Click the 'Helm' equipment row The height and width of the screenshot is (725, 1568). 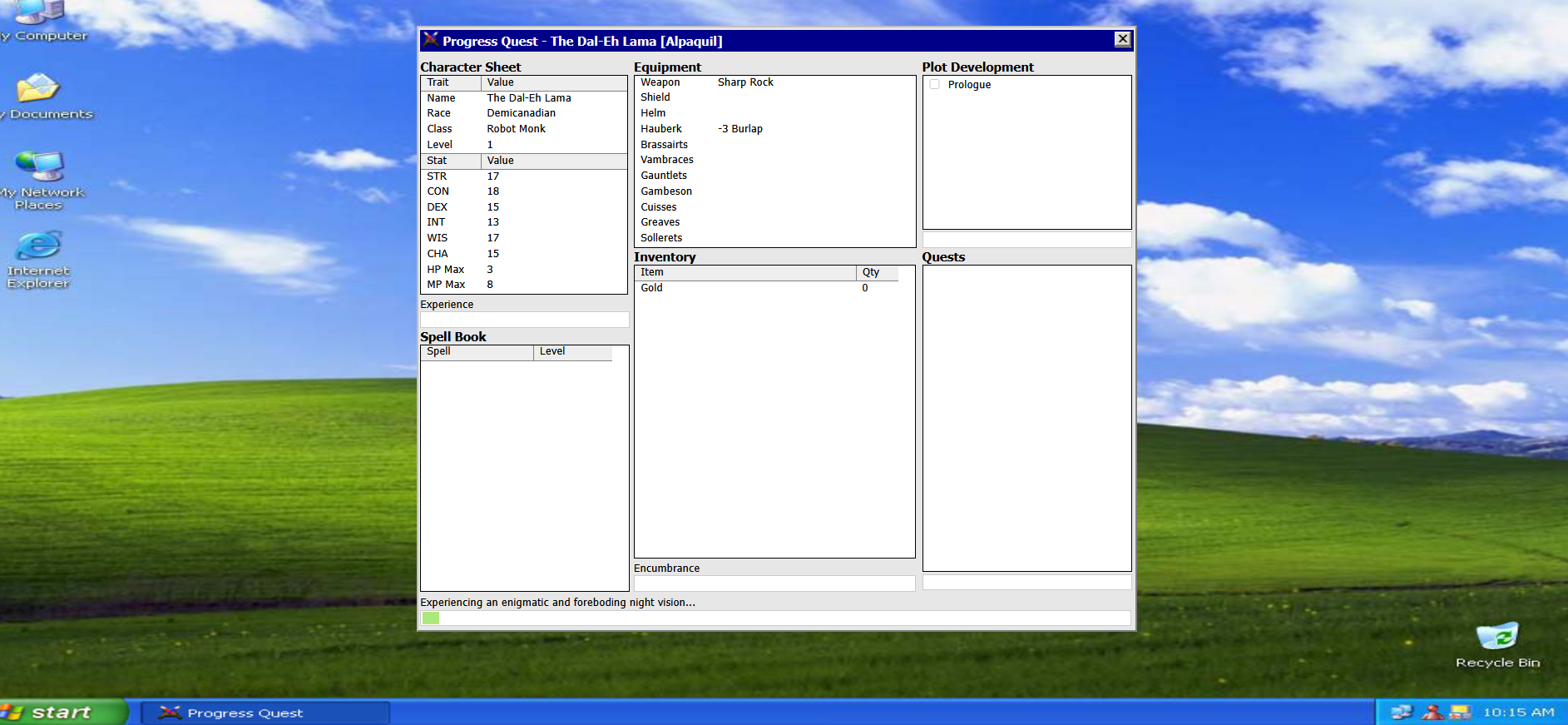[653, 113]
